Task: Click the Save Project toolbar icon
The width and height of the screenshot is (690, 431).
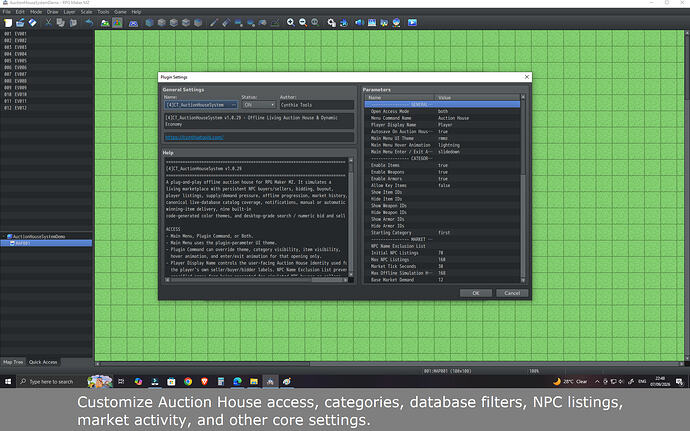Action: point(33,22)
